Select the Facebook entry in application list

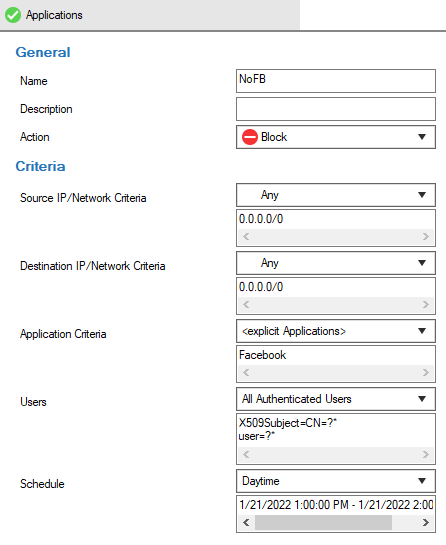(262, 355)
